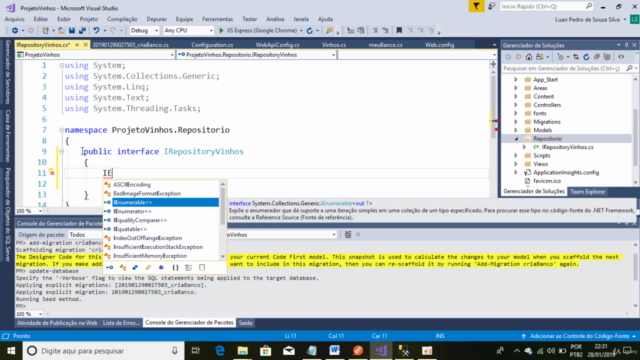Open the Saída output tab
Image resolution: width=640 pixels, height=360 pixels.
pos(245,323)
